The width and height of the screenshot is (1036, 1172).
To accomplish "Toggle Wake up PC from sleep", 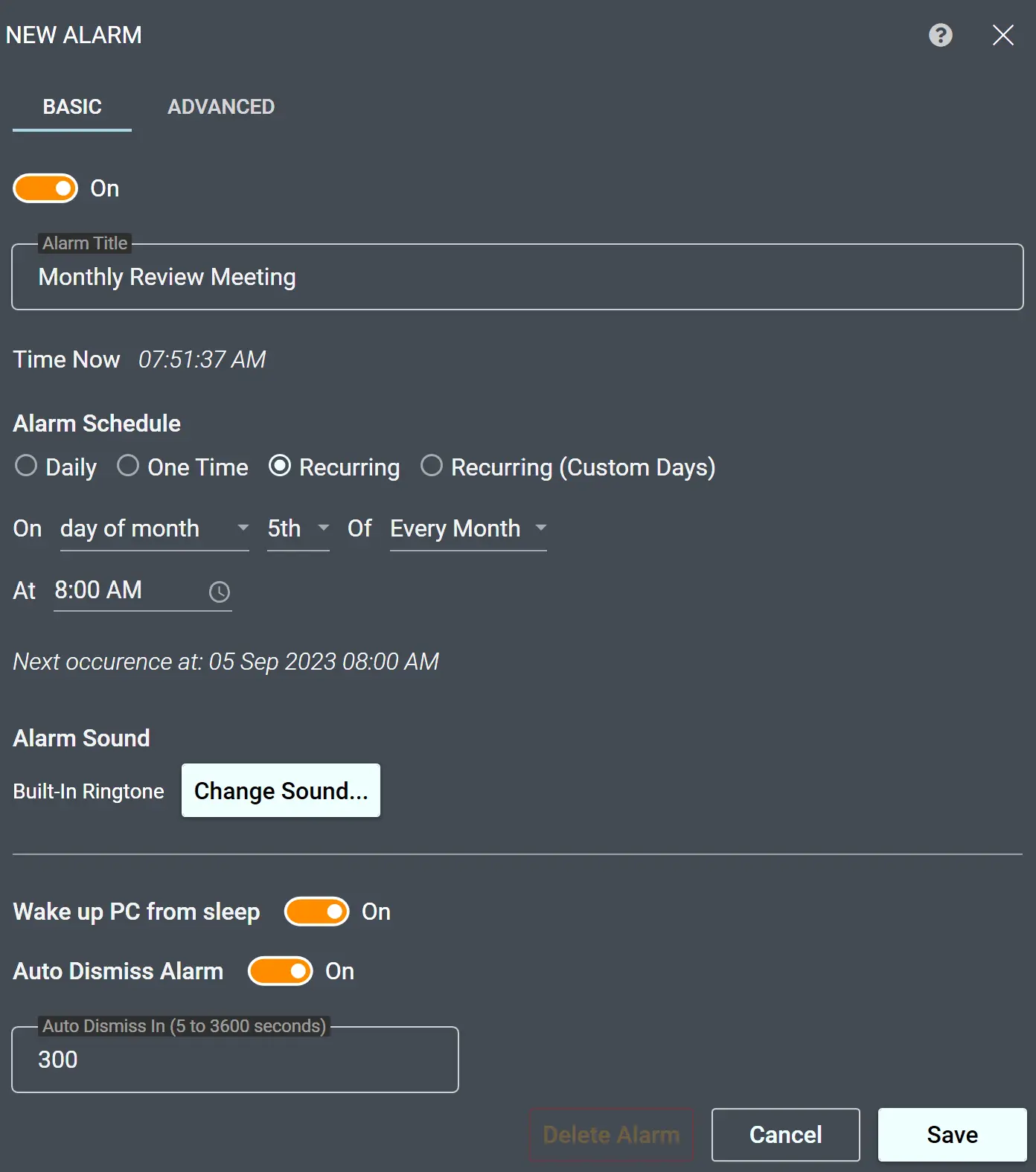I will (x=317, y=912).
